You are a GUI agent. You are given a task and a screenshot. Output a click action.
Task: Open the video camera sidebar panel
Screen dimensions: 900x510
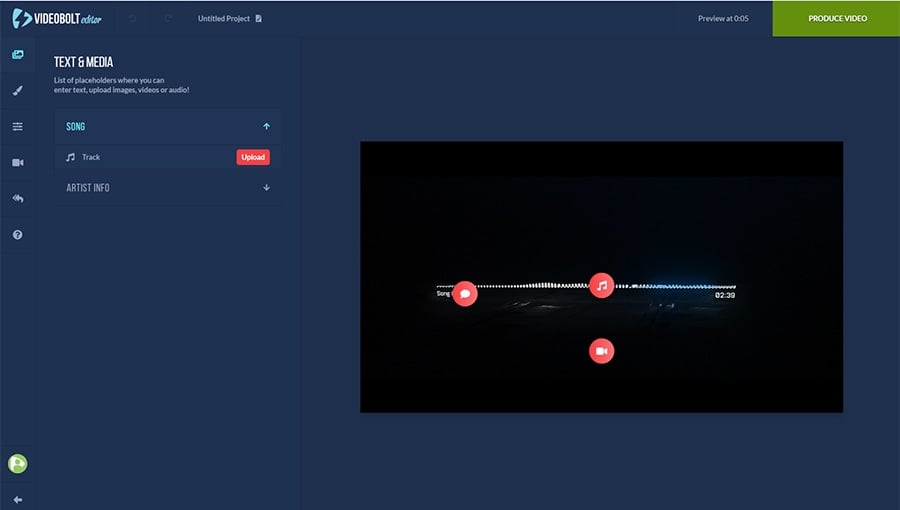[18, 162]
